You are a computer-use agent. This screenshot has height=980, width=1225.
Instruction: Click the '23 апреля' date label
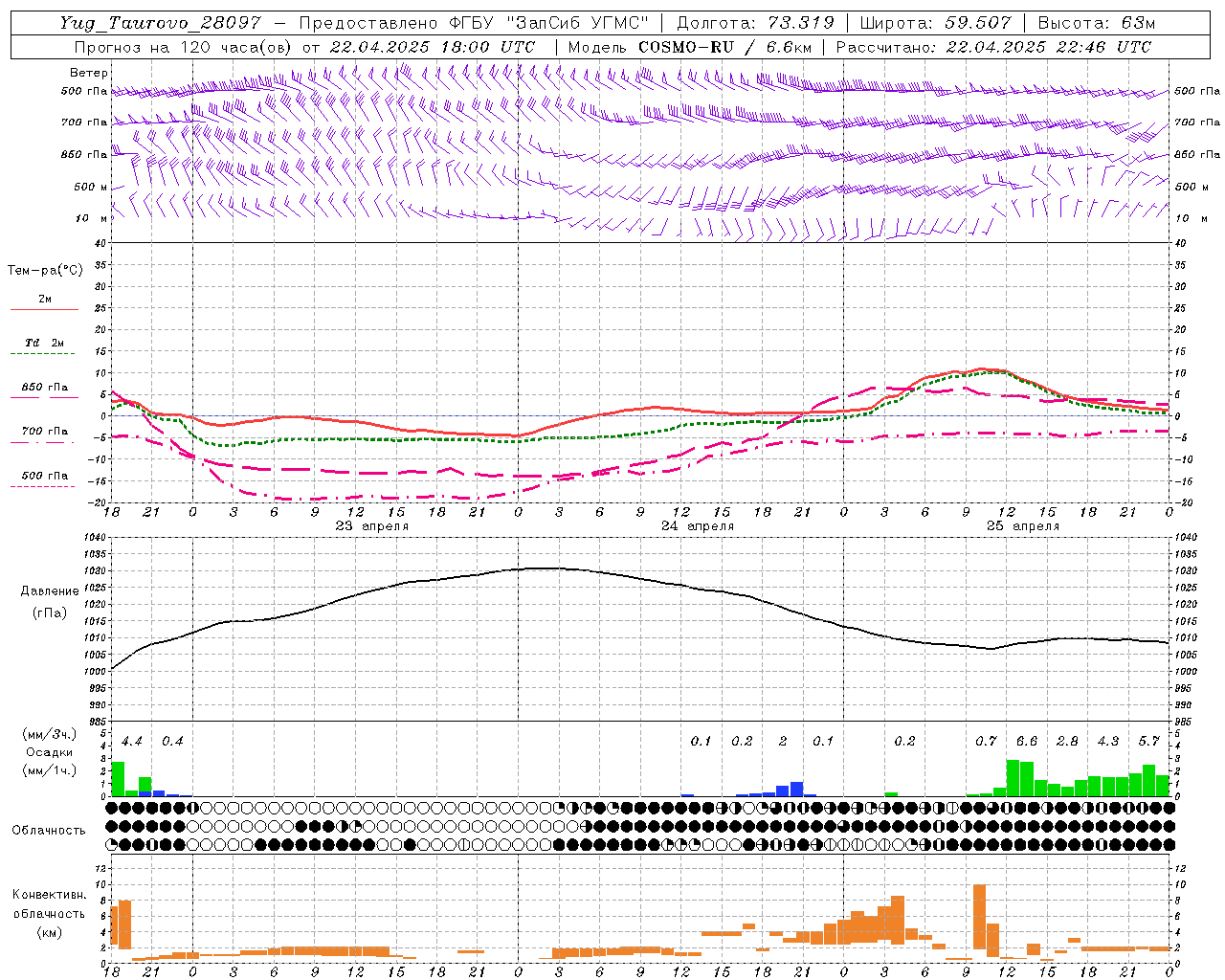pyautogui.click(x=372, y=526)
